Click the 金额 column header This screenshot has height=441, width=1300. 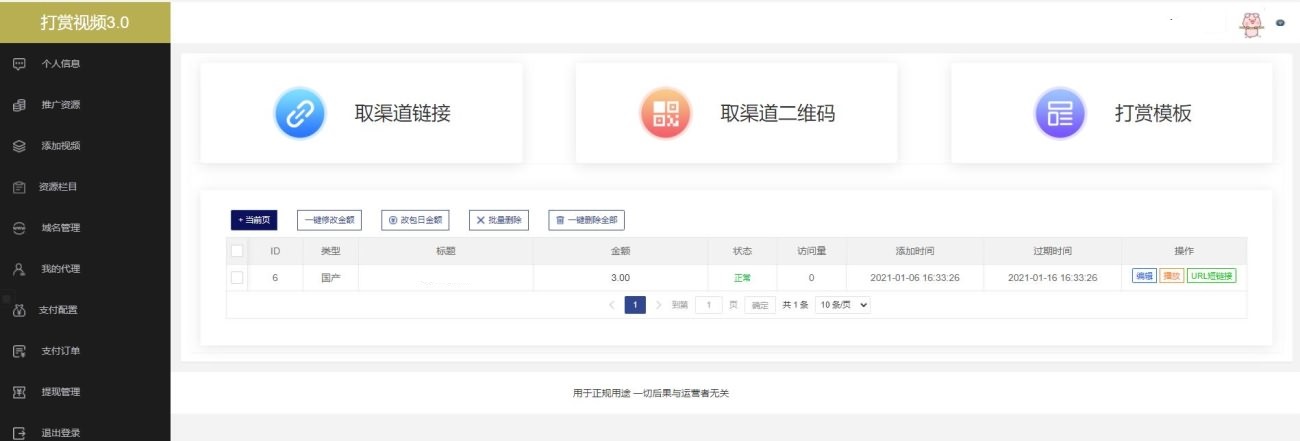(x=620, y=251)
